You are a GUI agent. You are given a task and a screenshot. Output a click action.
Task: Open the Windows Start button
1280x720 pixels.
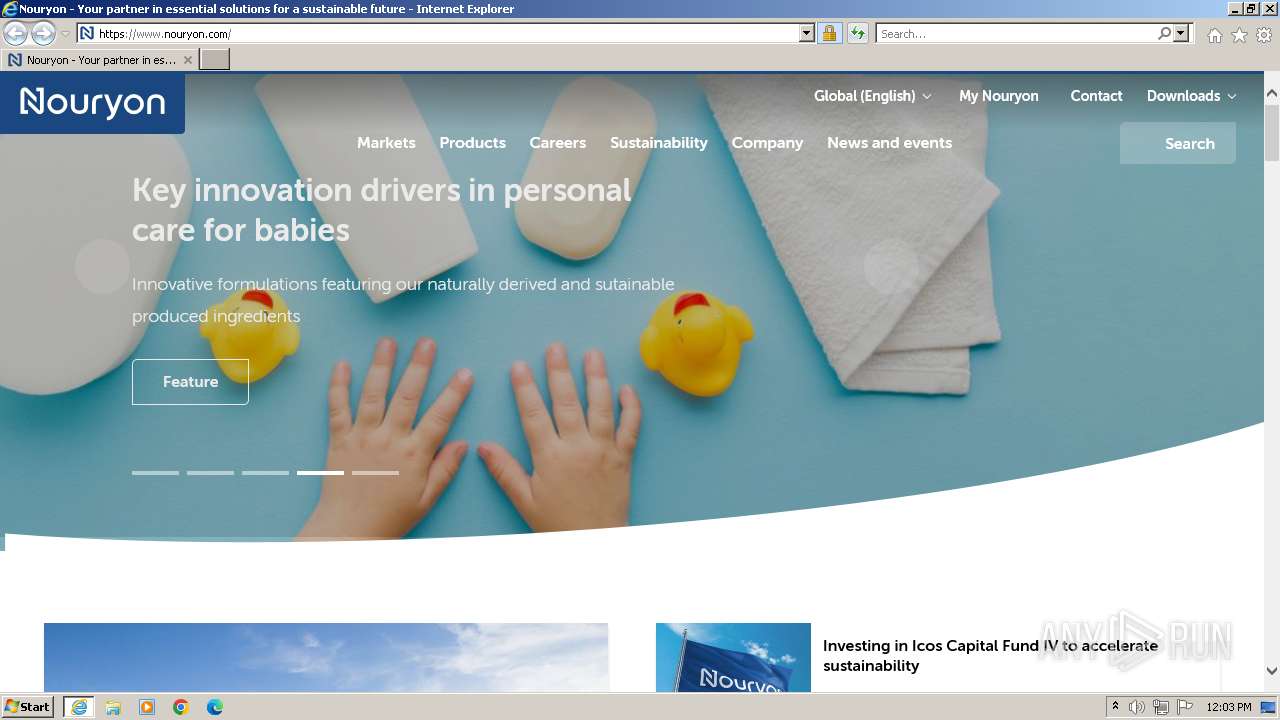28,707
